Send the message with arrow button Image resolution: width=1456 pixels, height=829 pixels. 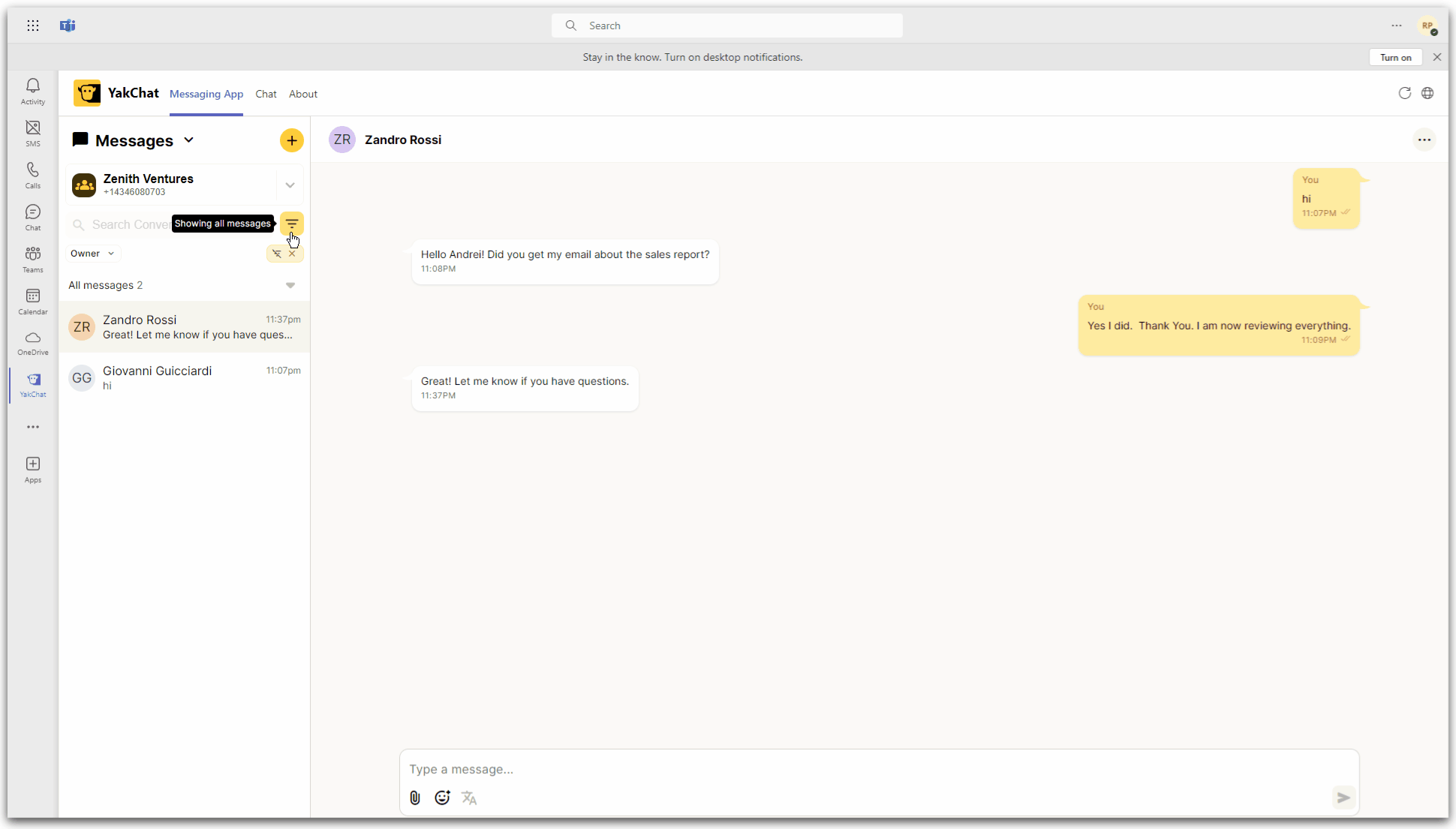(x=1343, y=797)
